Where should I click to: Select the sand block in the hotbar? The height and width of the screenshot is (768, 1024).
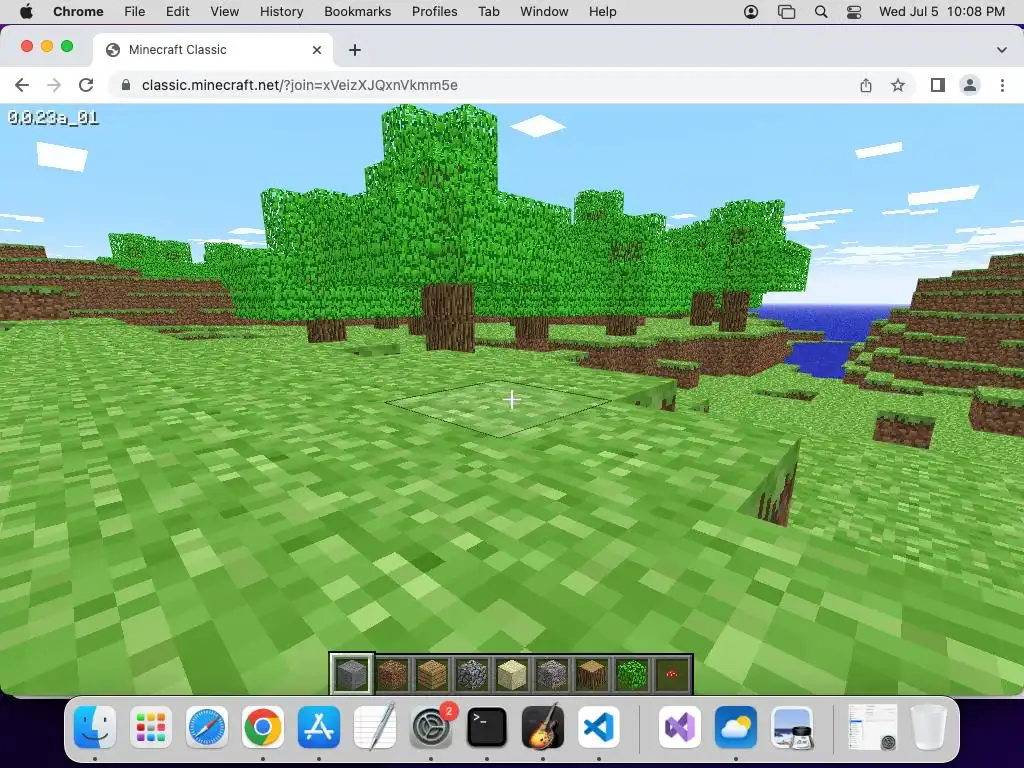point(511,673)
